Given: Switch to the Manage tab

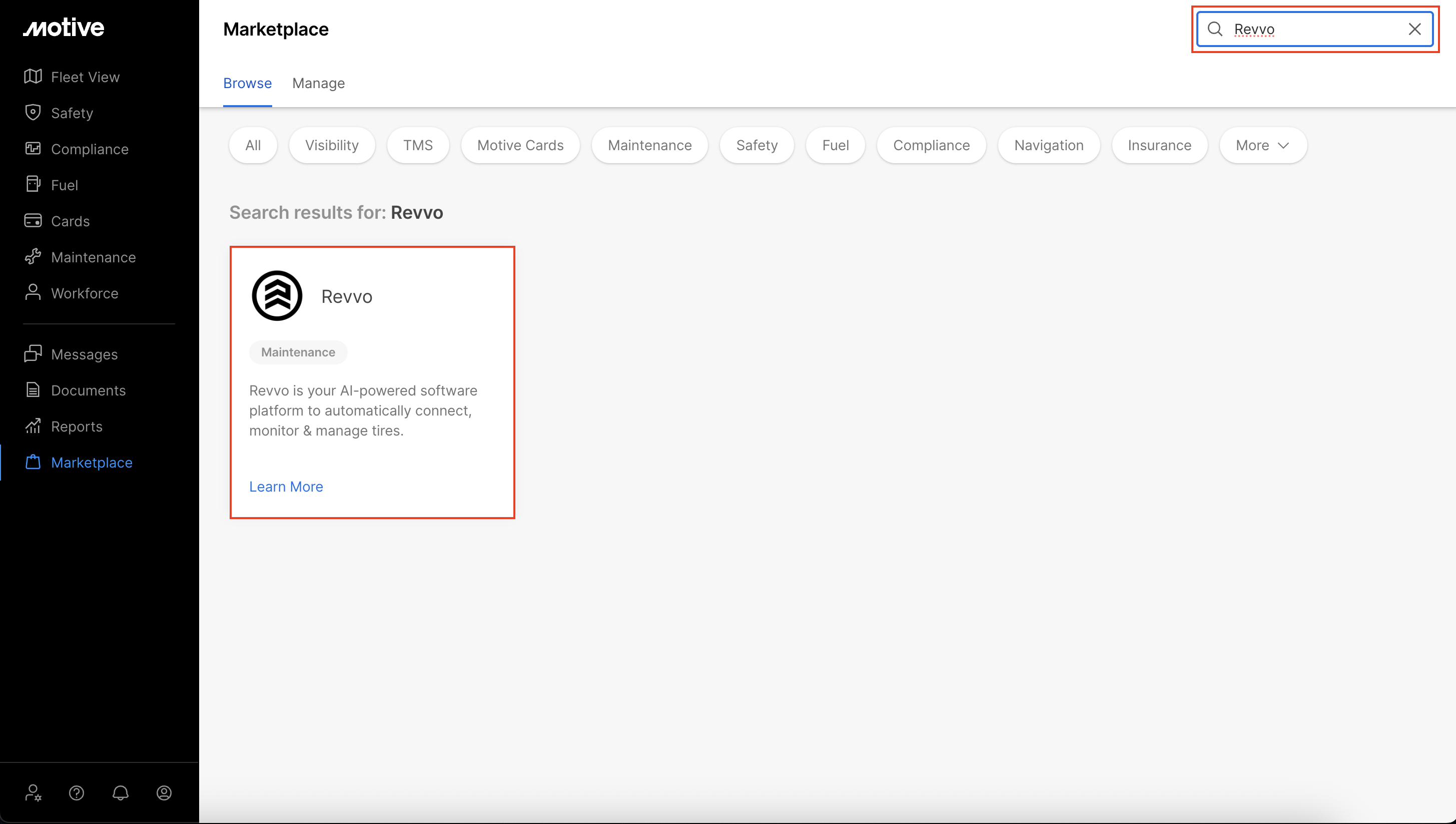Looking at the screenshot, I should point(318,83).
